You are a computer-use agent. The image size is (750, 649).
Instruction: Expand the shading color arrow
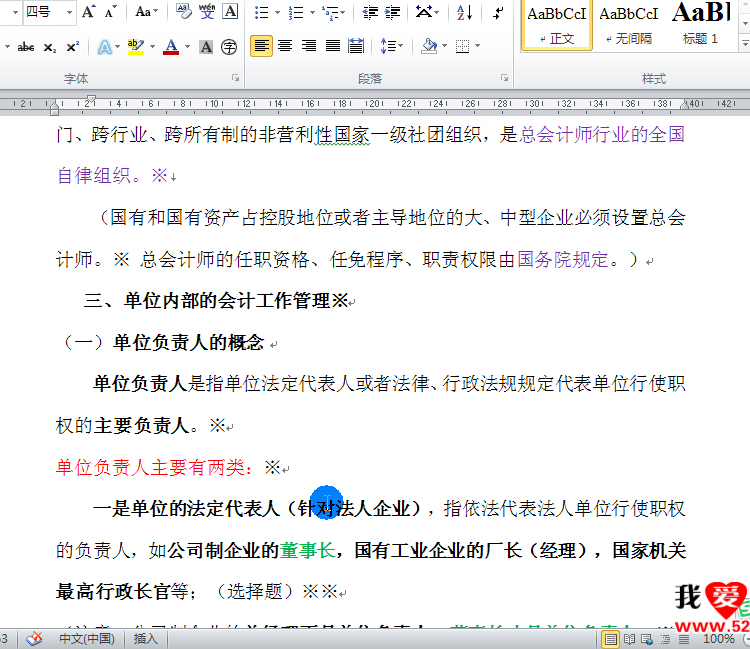coord(444,46)
